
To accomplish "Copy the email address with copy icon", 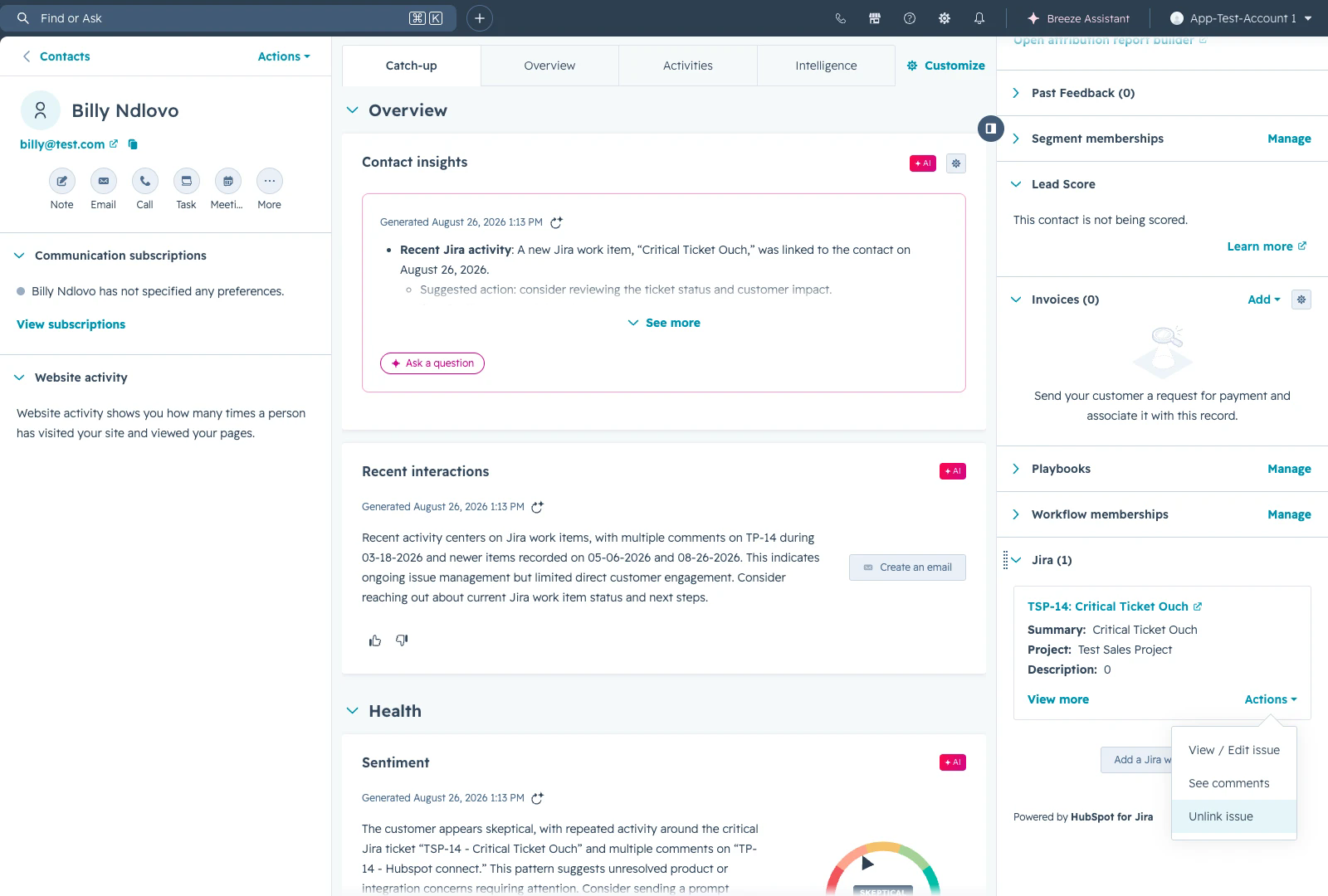I will tap(133, 144).
